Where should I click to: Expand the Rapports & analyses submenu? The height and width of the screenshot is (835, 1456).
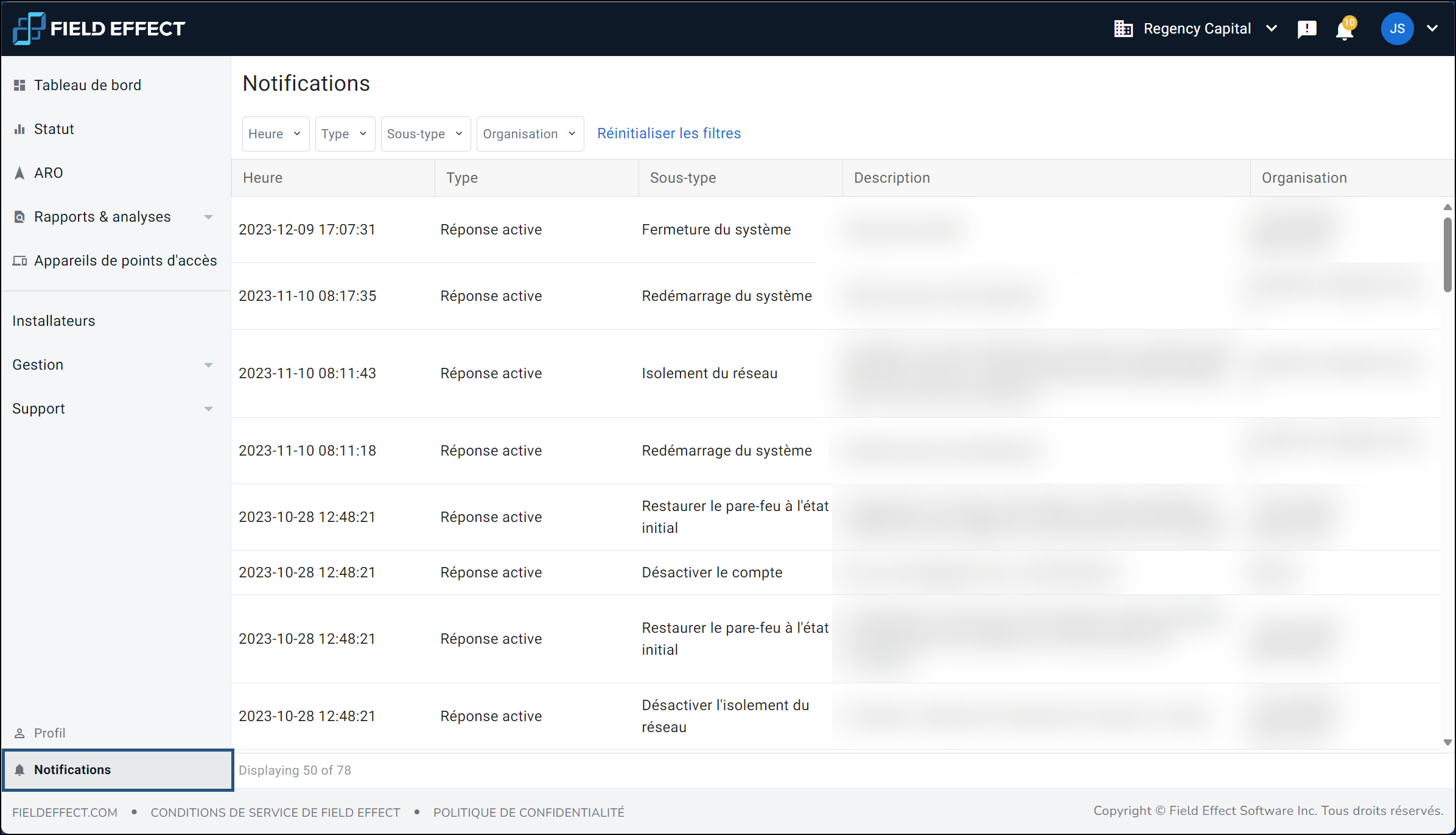208,217
